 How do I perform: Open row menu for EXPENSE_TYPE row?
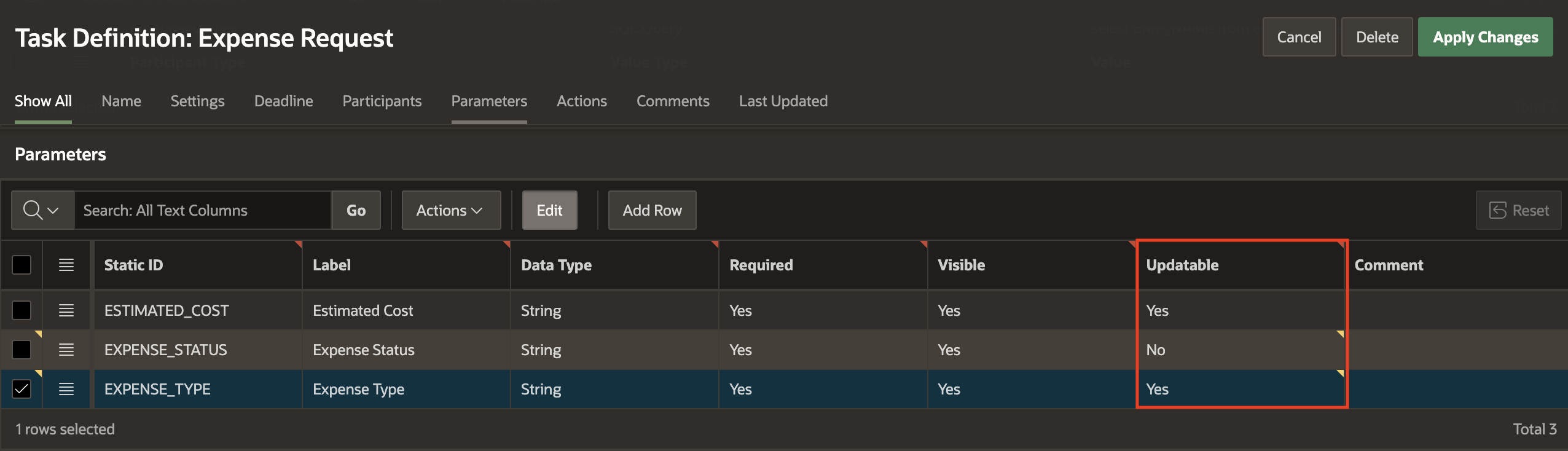(x=66, y=389)
